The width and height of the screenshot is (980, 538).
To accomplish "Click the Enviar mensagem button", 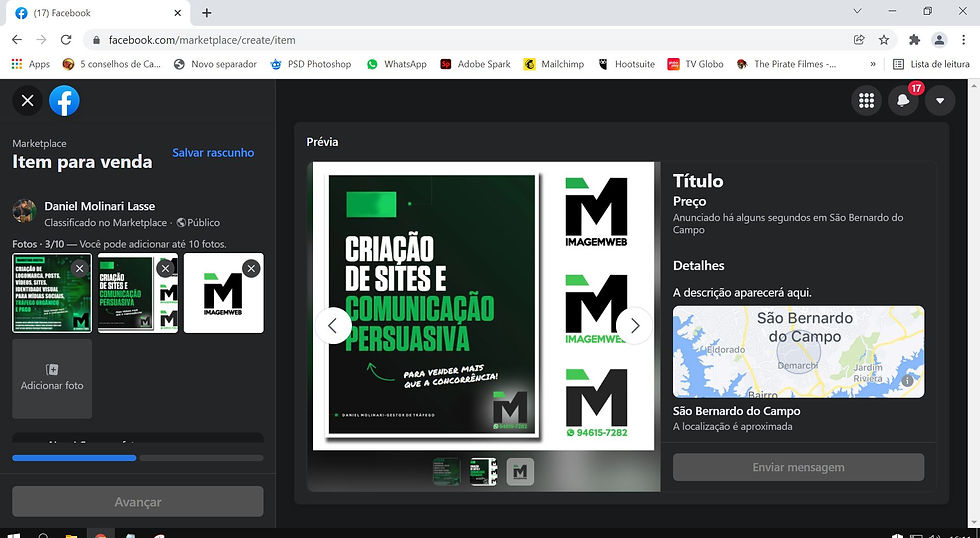I will (798, 467).
